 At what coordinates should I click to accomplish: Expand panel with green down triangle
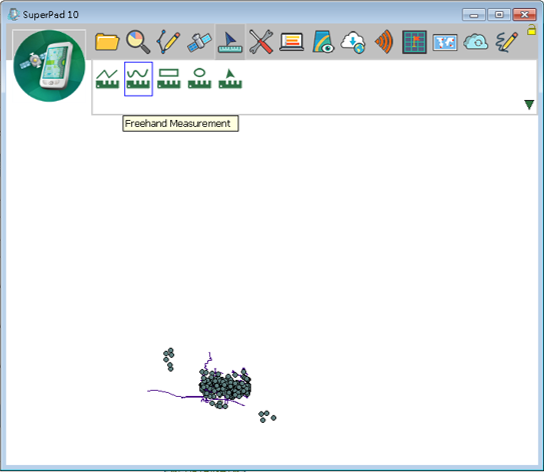(529, 105)
